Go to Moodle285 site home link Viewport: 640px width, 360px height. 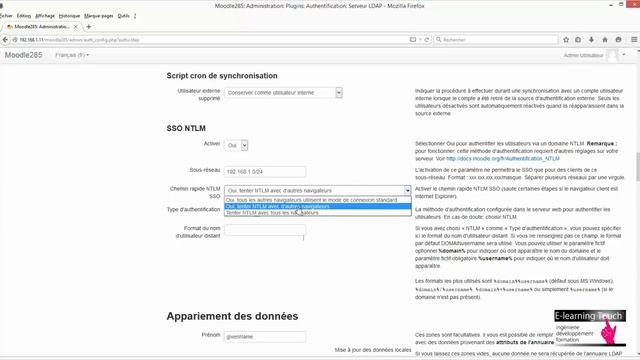tap(23, 55)
